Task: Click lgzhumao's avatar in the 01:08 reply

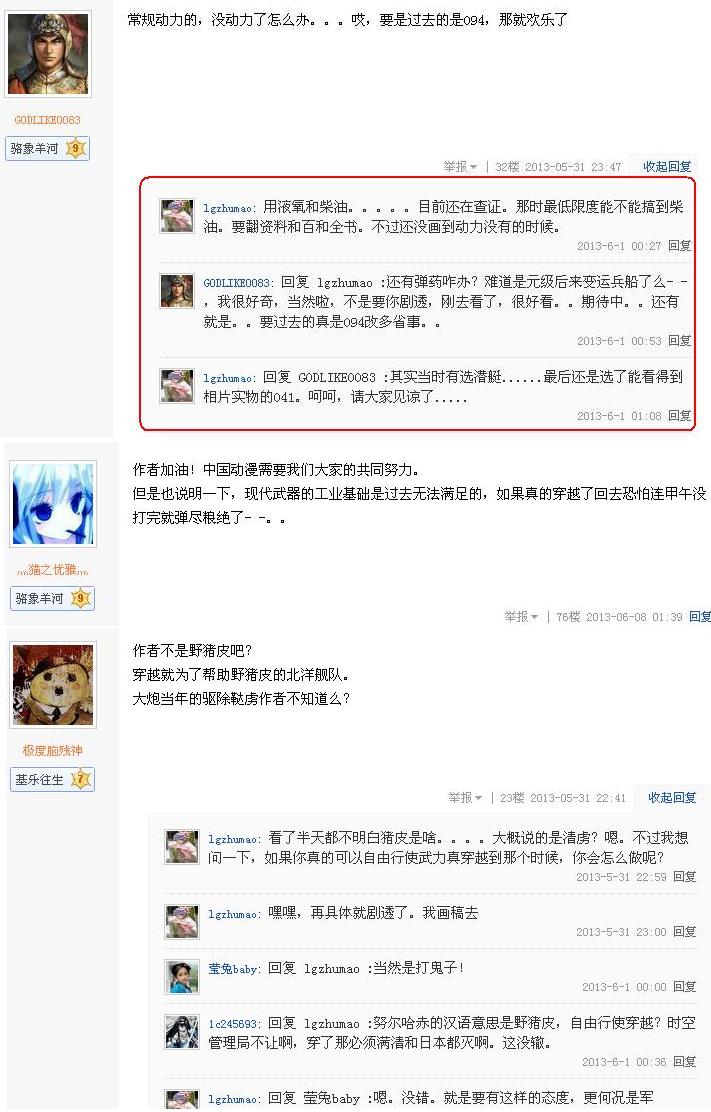Action: click(177, 387)
